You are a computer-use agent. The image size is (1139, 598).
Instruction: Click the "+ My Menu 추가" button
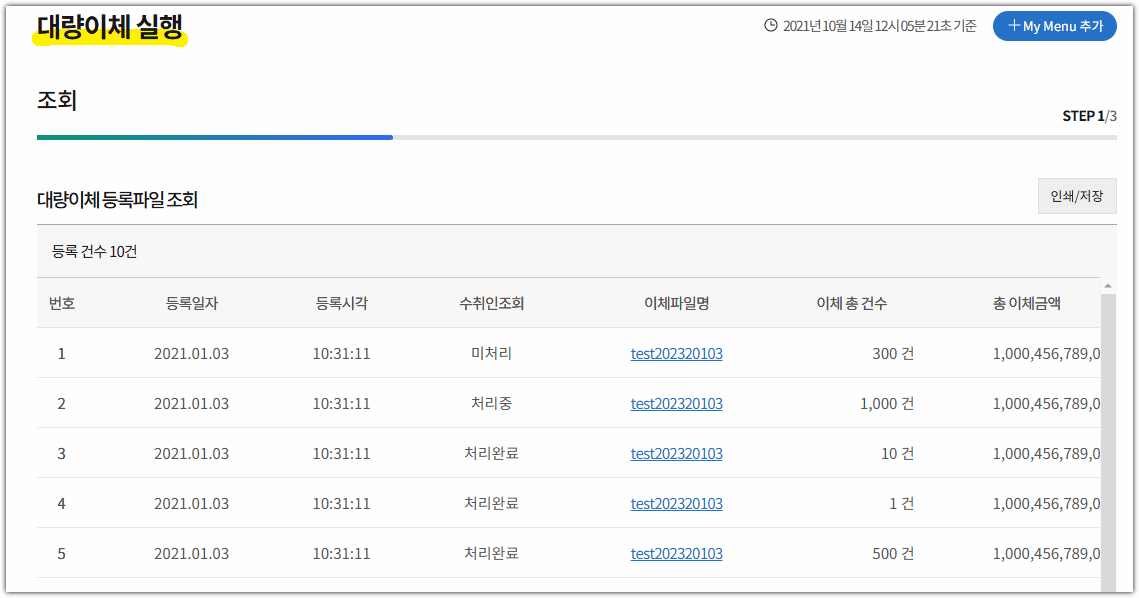(x=1054, y=26)
